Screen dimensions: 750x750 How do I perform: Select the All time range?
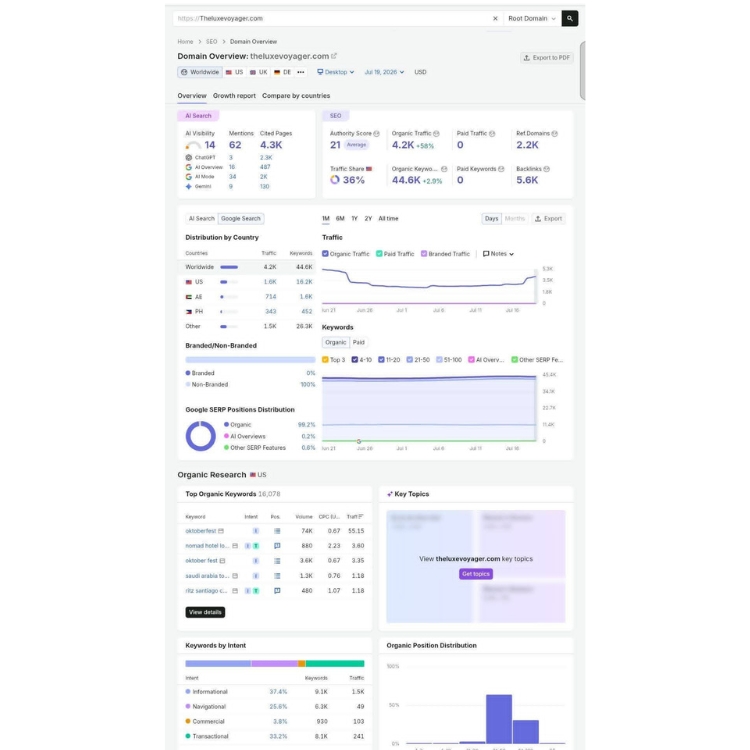coord(388,219)
